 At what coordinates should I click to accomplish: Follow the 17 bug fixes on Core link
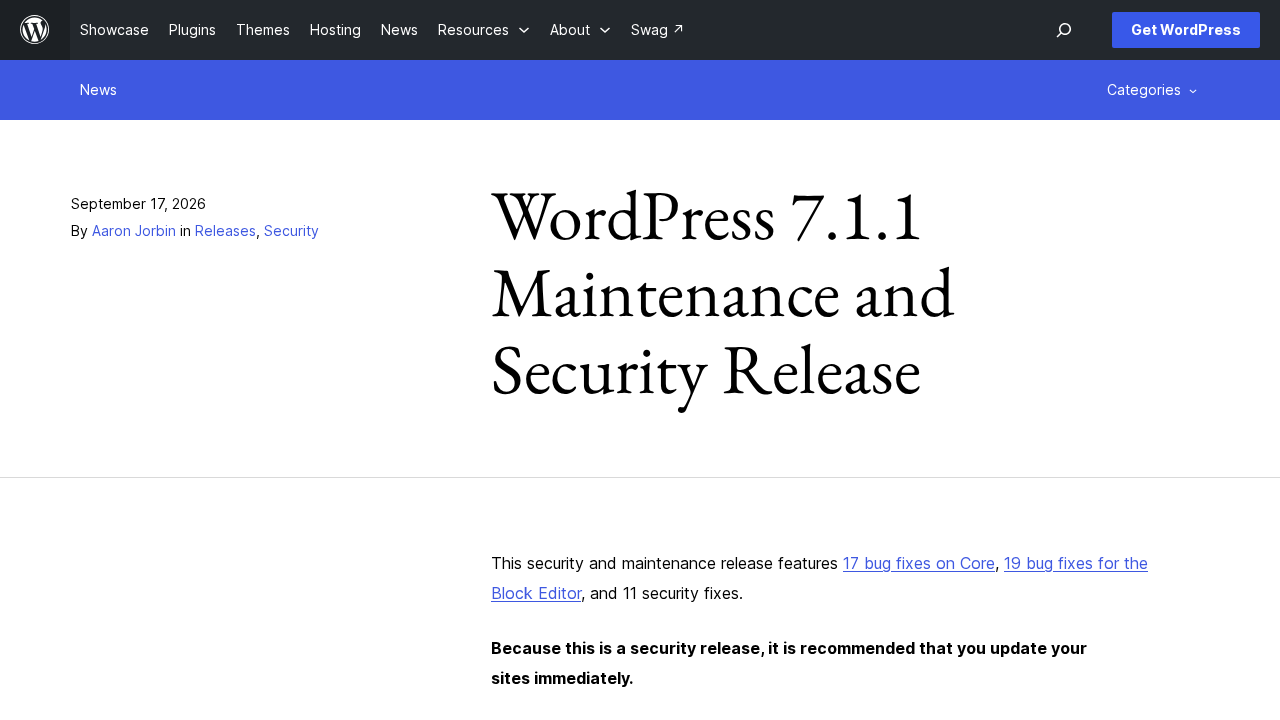pos(919,563)
